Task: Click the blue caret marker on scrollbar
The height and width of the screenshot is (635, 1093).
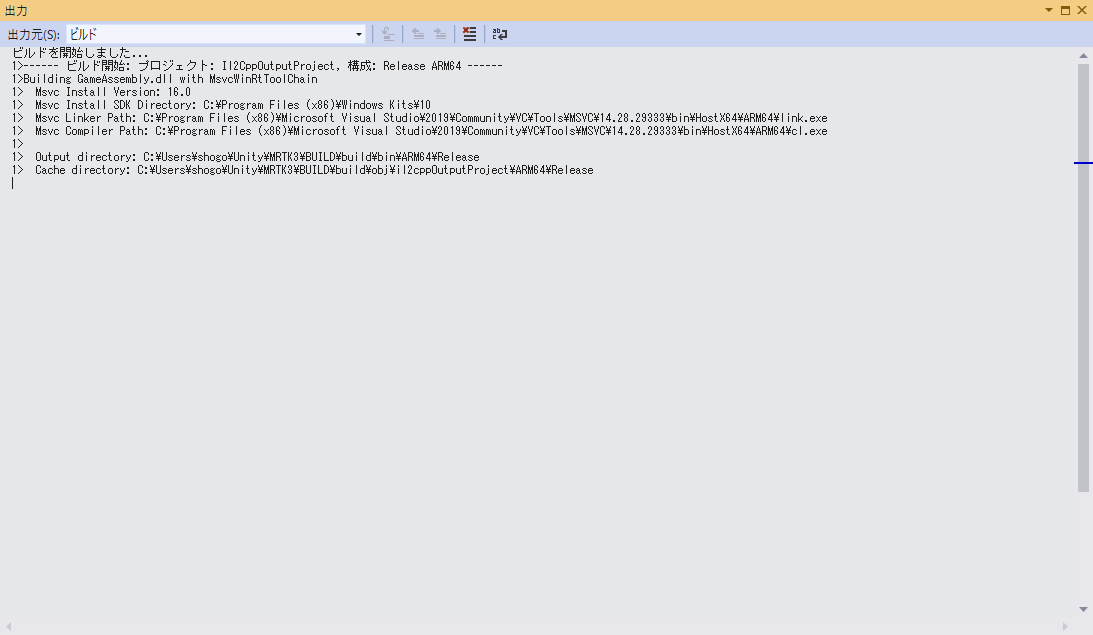Action: coord(1084,162)
